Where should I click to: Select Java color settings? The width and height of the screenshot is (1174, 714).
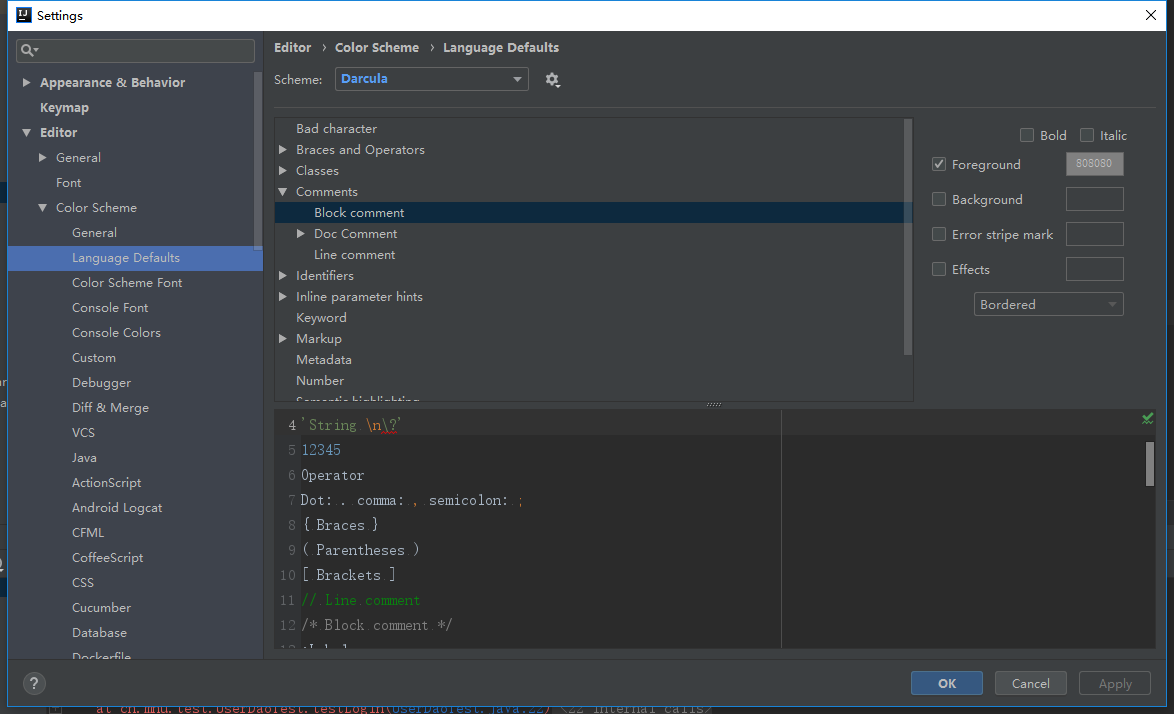(x=84, y=457)
